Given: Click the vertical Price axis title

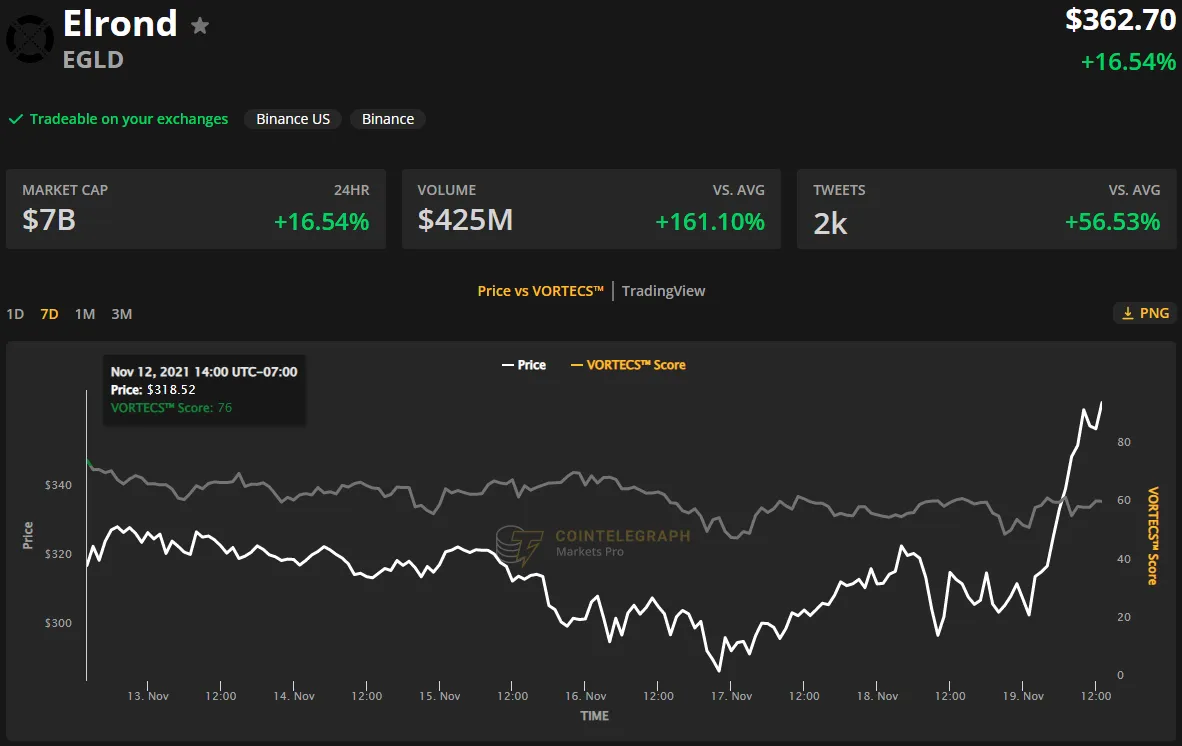Looking at the screenshot, I should click(28, 535).
